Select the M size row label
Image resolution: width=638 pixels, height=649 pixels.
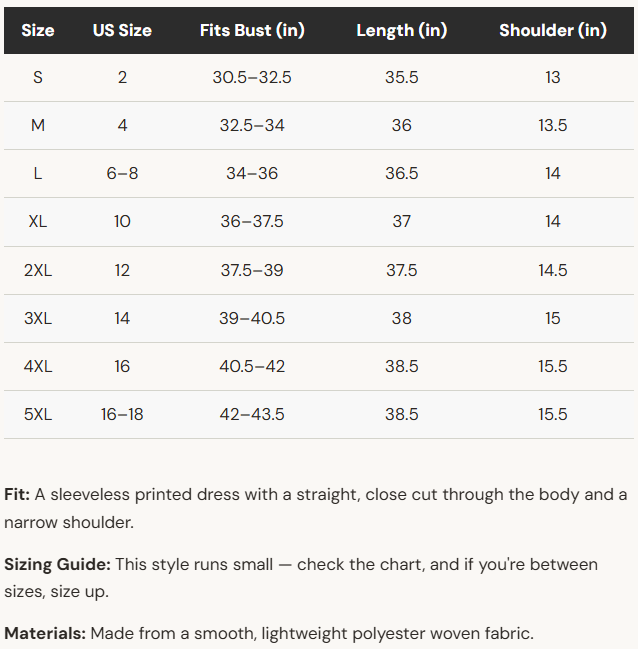coord(38,125)
